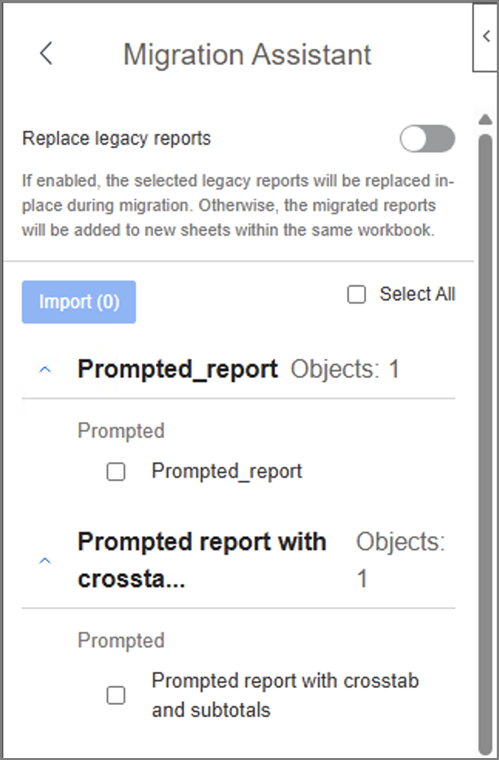Enable the Replace legacy reports toggle

coord(427,139)
